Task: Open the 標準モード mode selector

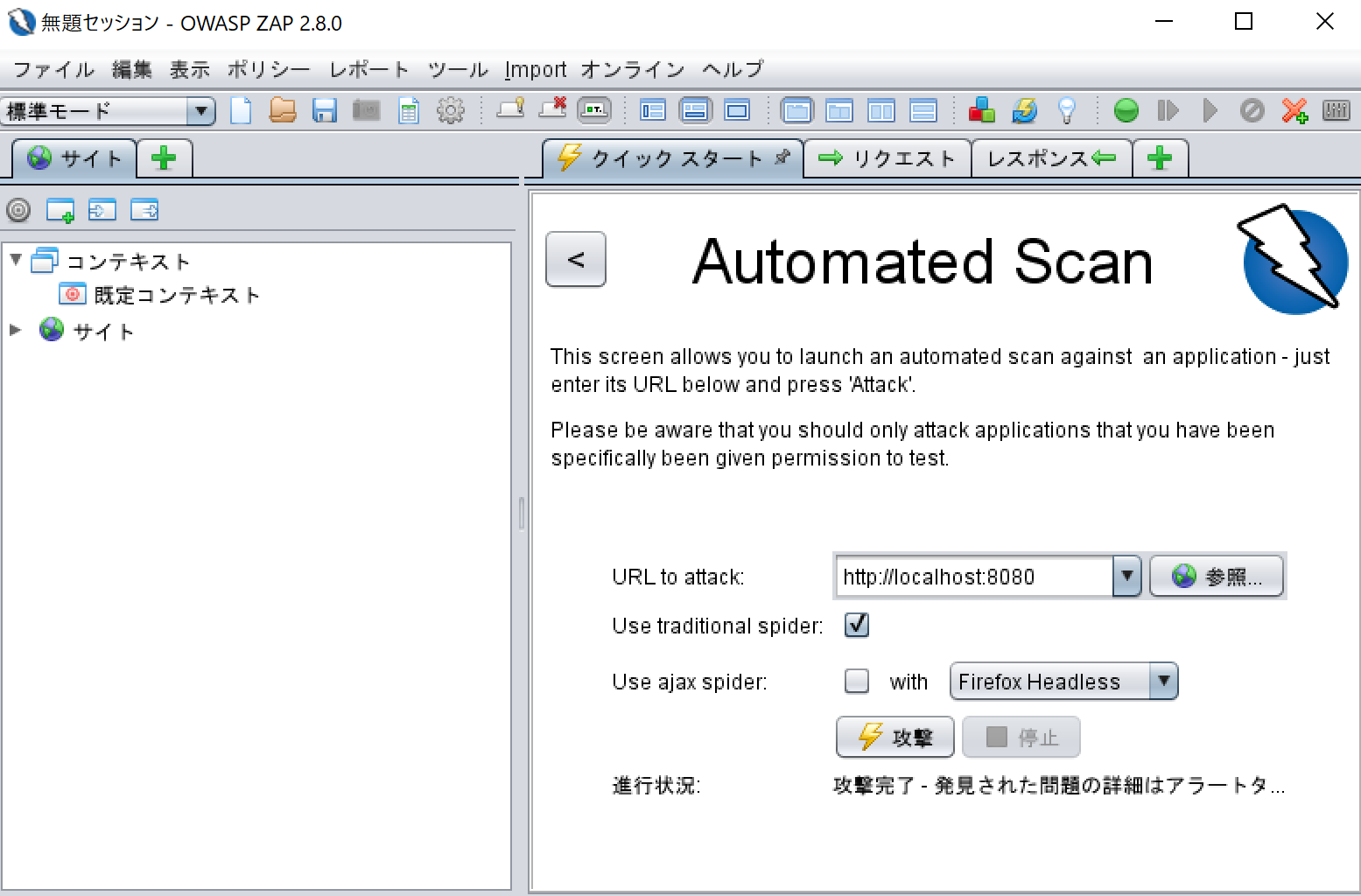Action: (x=202, y=110)
